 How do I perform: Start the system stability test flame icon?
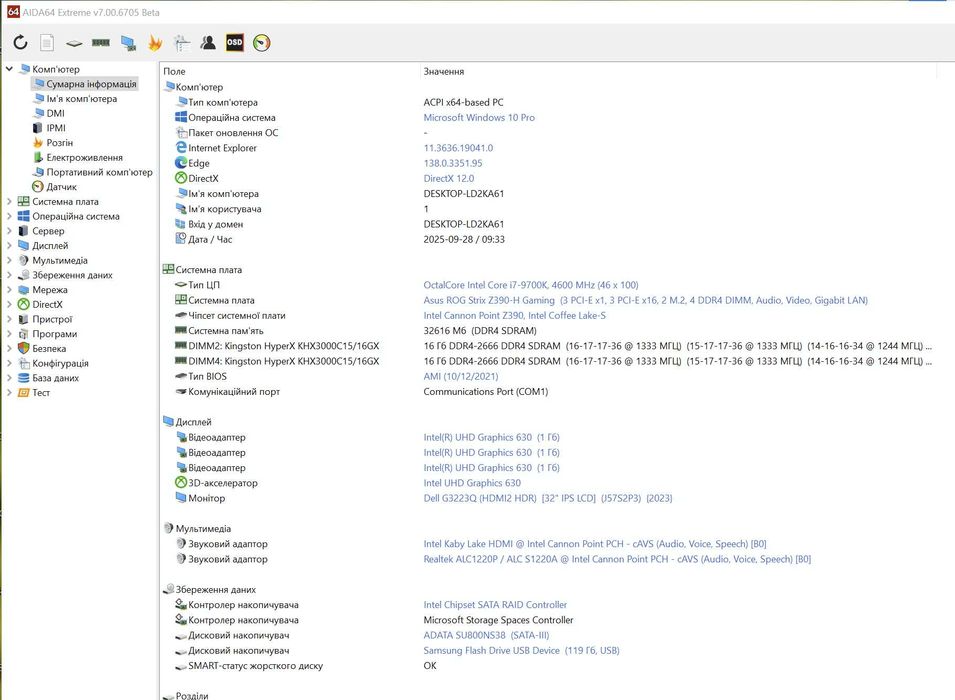155,43
